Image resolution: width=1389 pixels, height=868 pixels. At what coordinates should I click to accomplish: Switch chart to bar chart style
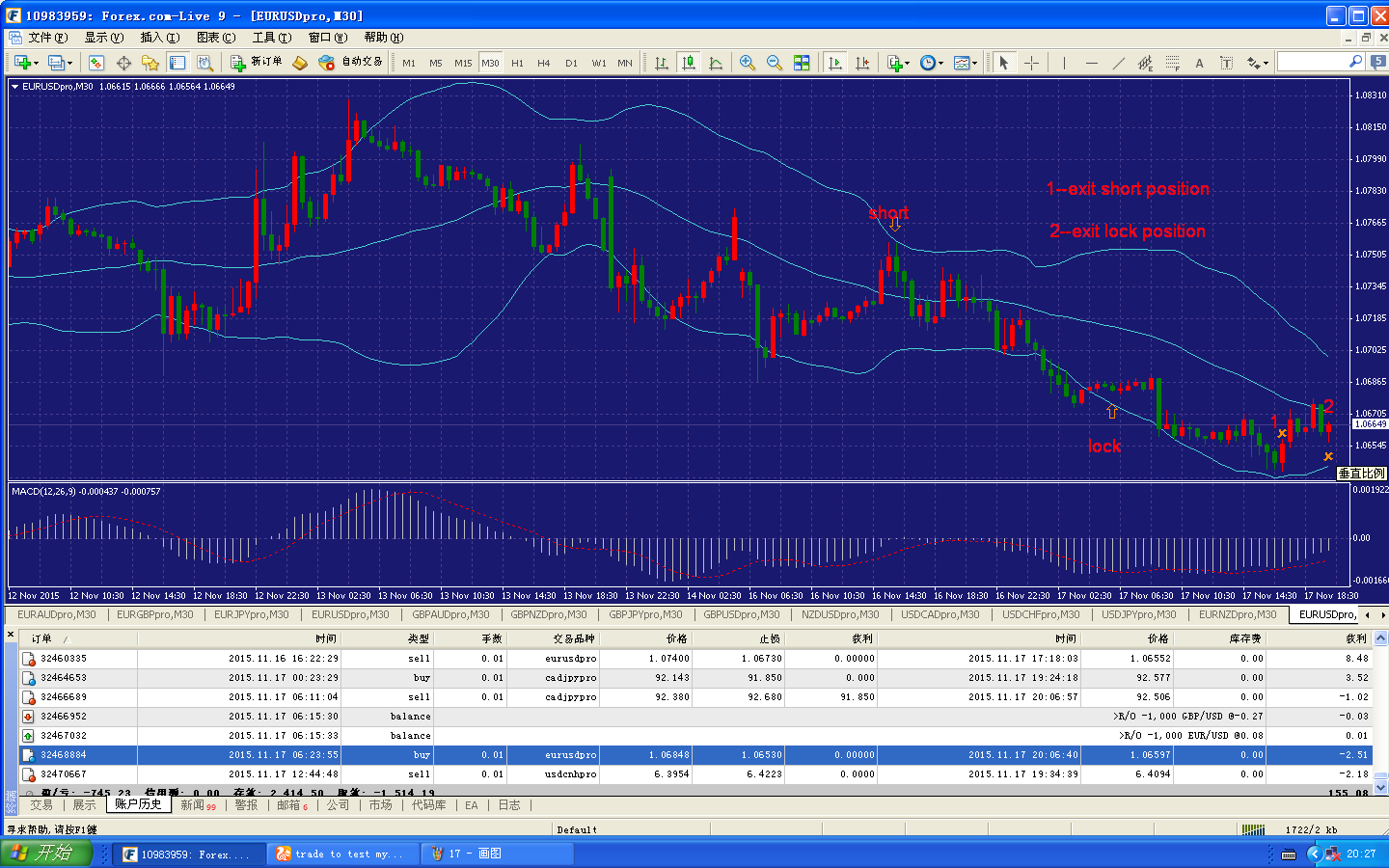(662, 63)
